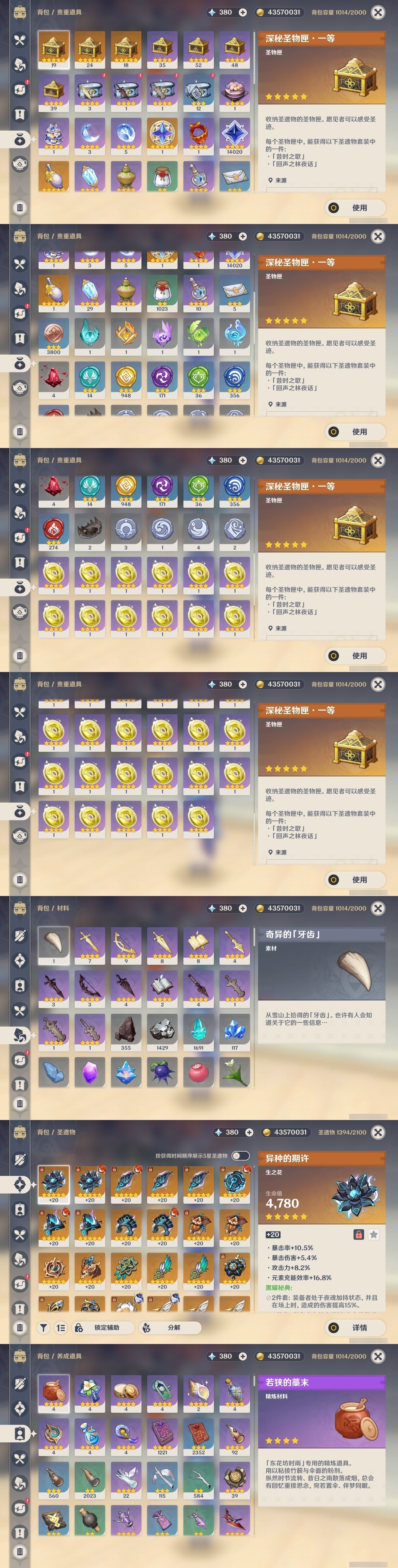398x1568 pixels.
Task: Open the artifact filter funnel icon
Action: pos(44,1328)
